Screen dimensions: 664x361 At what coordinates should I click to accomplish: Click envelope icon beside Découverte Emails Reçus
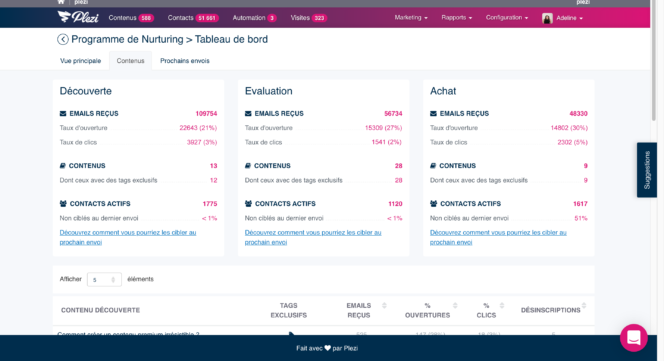pos(63,114)
